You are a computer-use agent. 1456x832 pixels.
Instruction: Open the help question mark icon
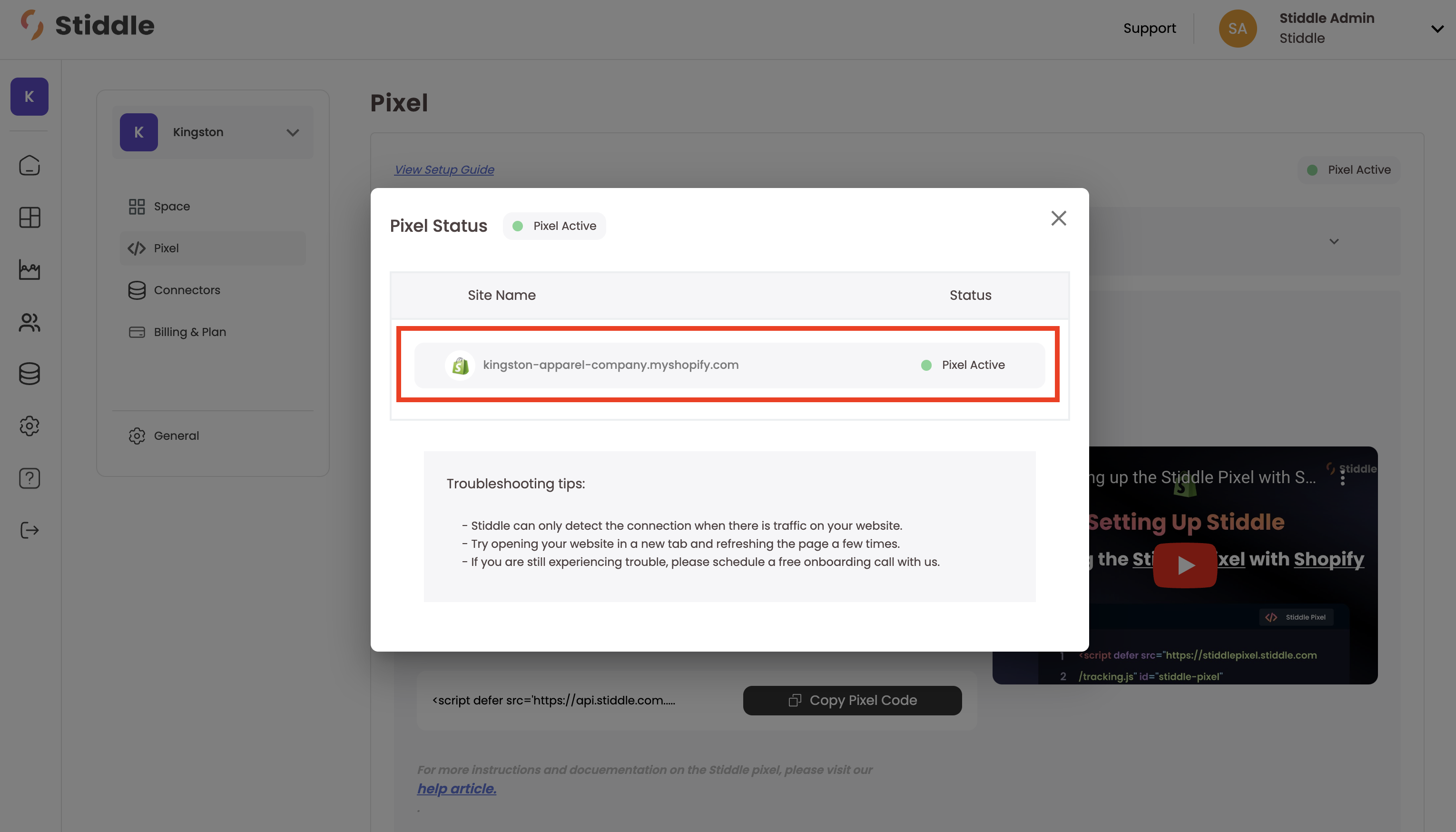[x=29, y=478]
